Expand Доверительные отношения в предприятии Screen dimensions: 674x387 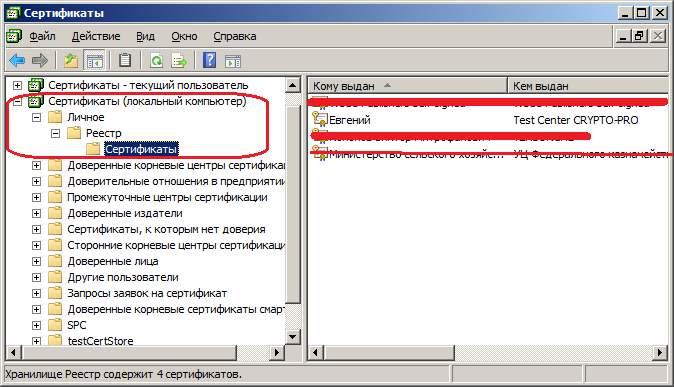tap(37, 181)
